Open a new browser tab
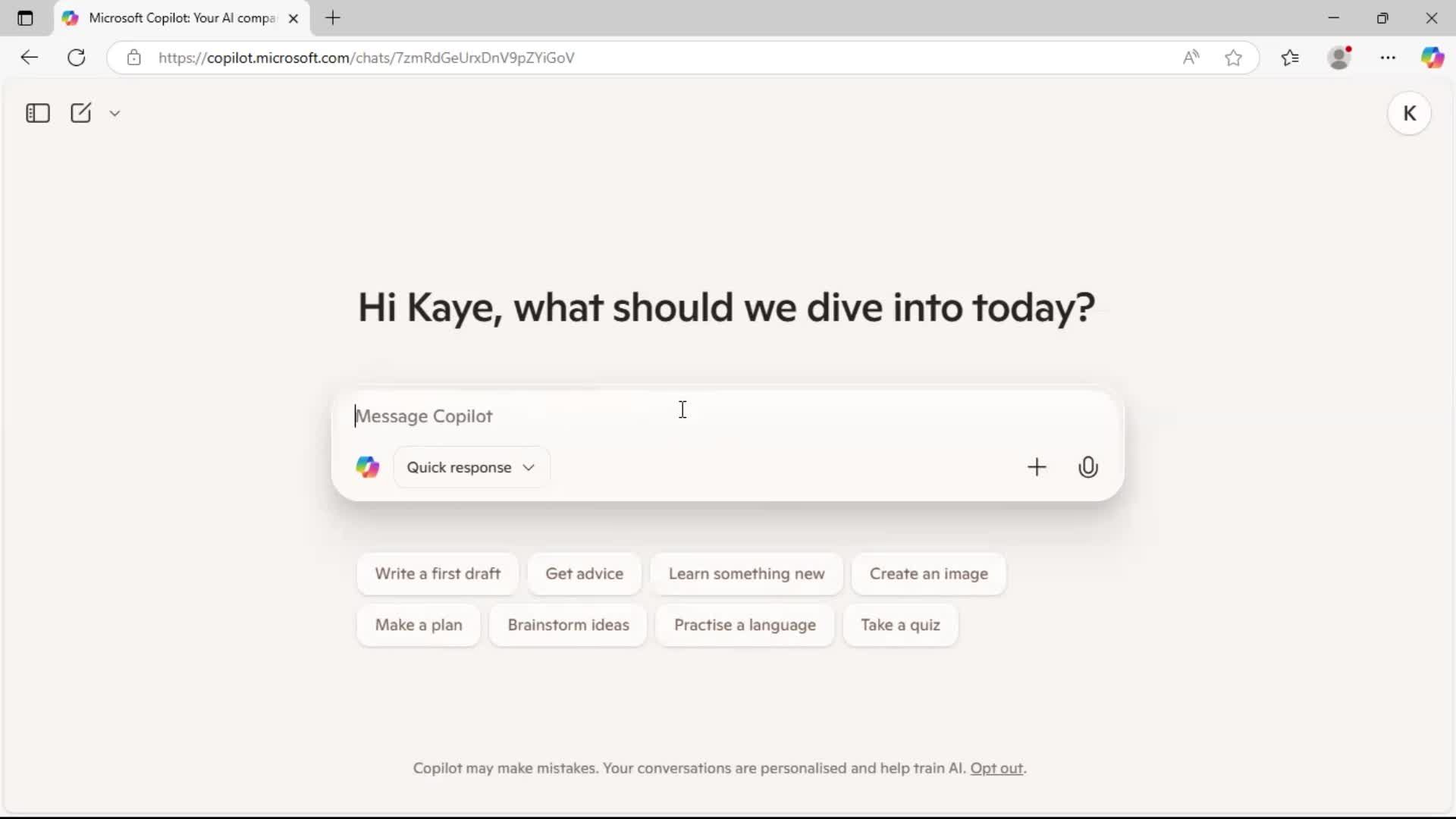1456x819 pixels. [334, 18]
